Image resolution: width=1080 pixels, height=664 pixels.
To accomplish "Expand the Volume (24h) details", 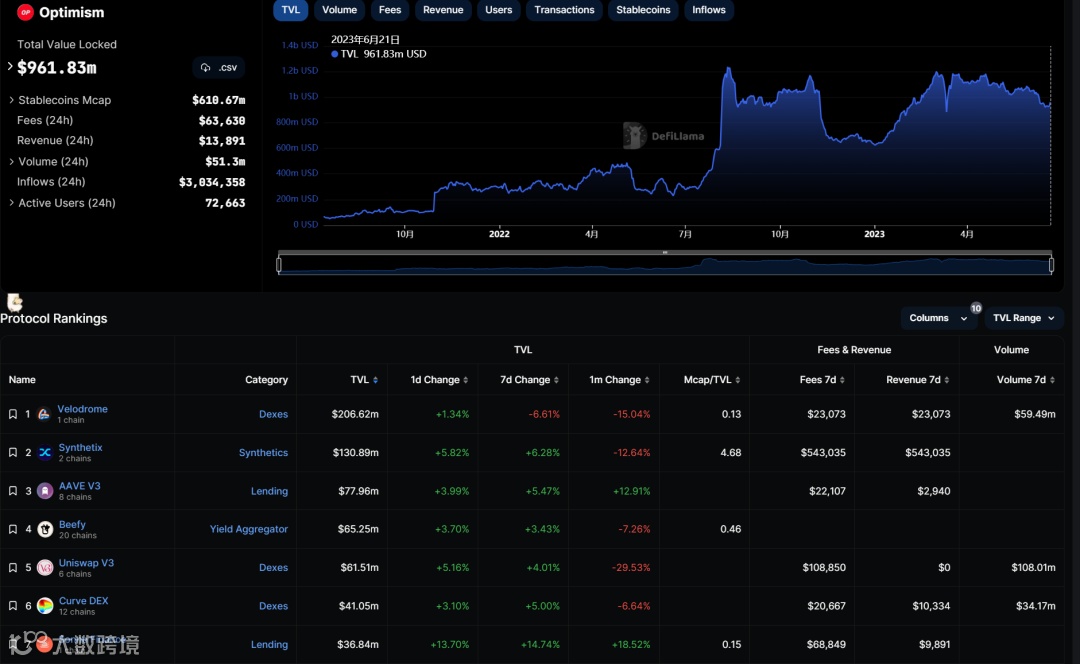I will coord(11,161).
